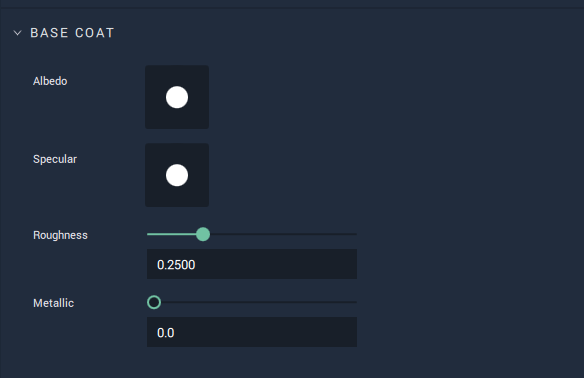The width and height of the screenshot is (584, 378).
Task: Click the Roughness slider's green filled track
Action: click(172, 234)
